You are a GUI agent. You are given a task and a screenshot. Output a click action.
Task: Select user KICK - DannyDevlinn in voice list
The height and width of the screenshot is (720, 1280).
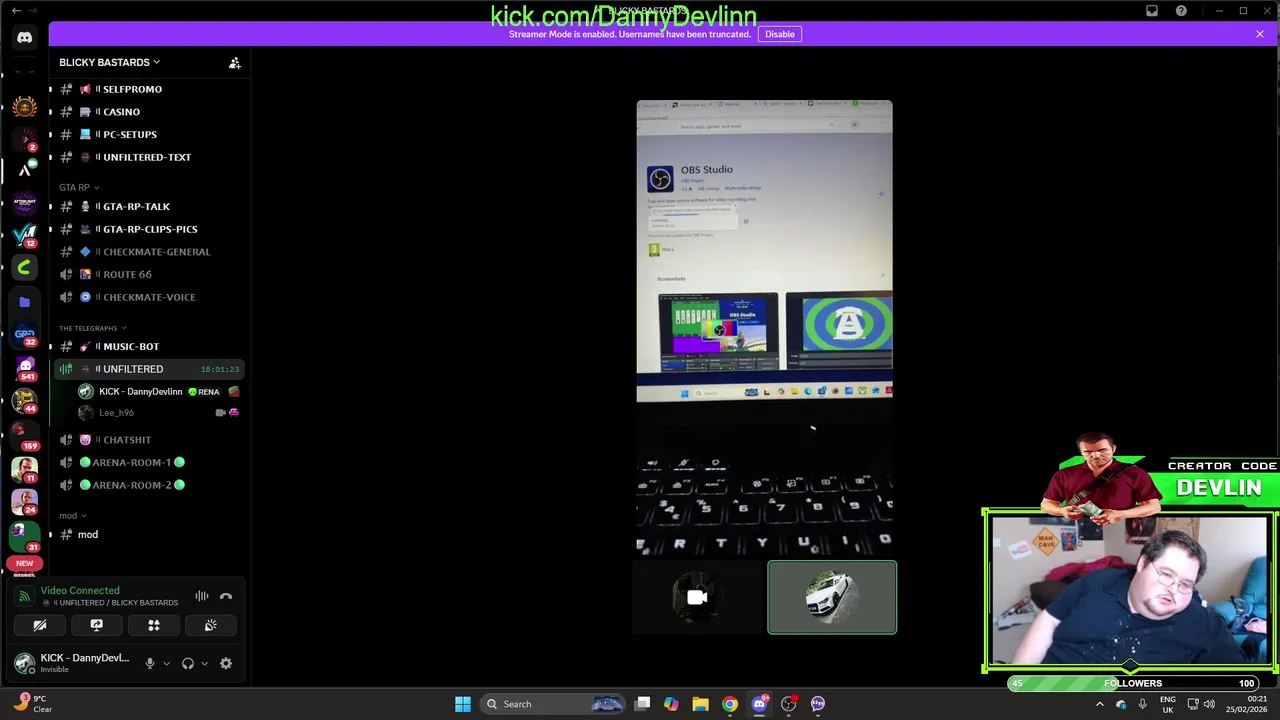point(158,392)
